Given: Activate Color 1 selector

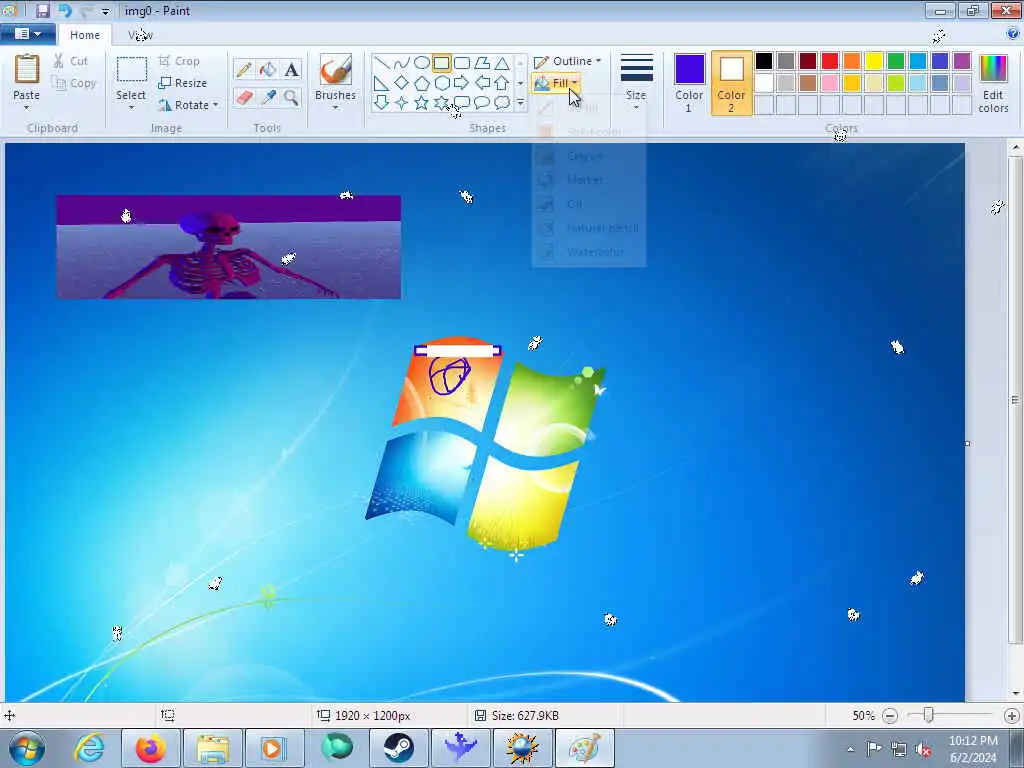Looking at the screenshot, I should (689, 84).
